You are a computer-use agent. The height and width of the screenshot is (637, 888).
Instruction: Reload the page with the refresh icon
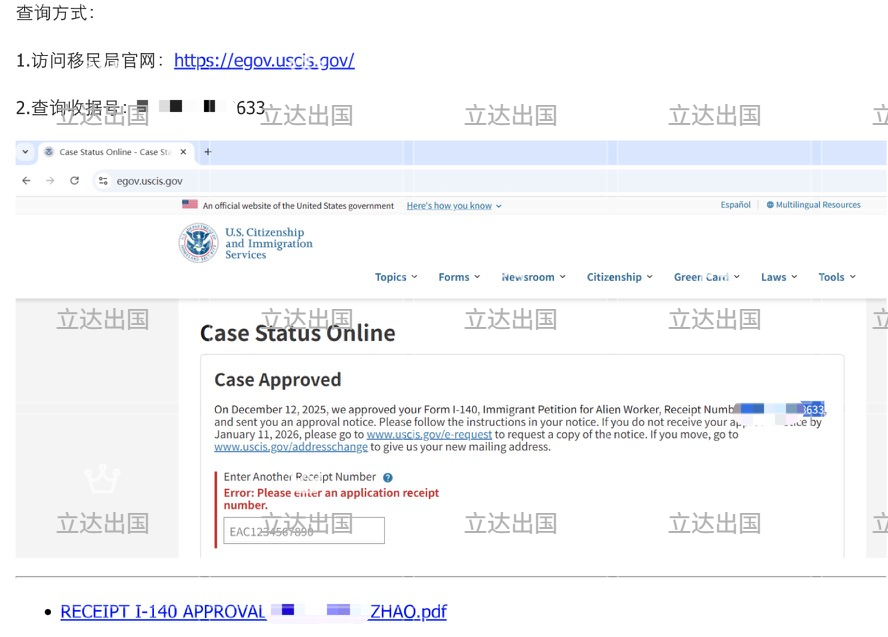[x=74, y=181]
